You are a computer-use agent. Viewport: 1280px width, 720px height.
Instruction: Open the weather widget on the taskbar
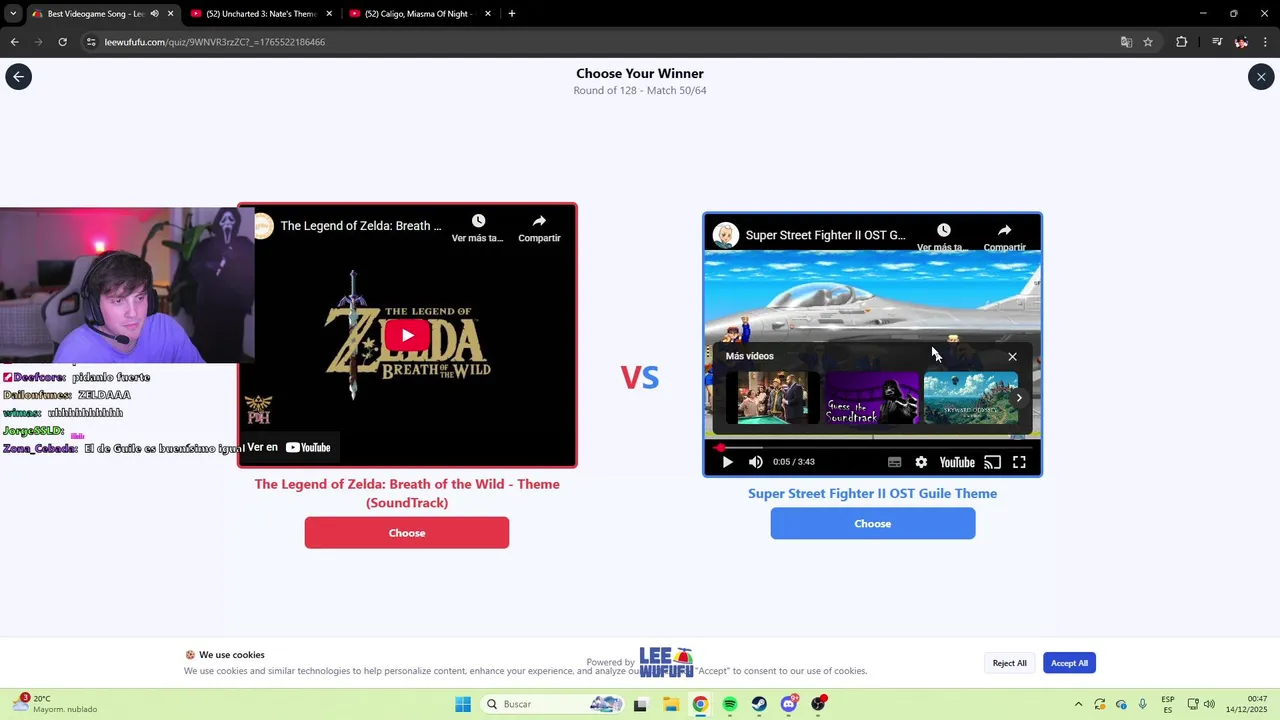pos(56,704)
